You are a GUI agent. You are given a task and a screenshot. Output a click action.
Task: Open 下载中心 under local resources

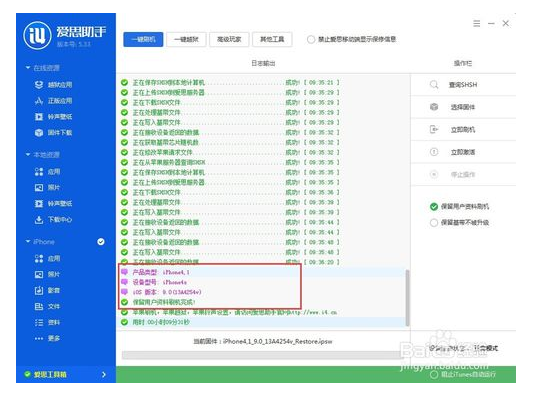53,219
